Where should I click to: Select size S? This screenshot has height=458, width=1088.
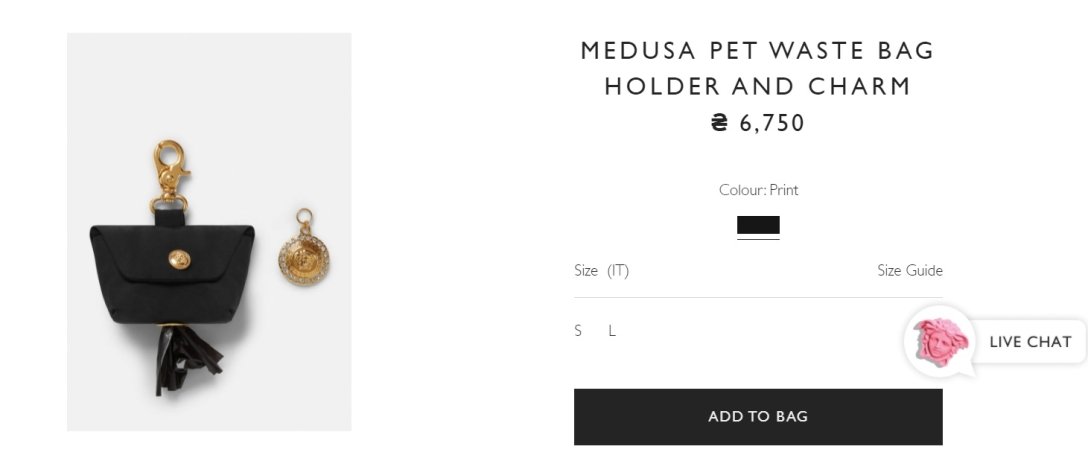[x=578, y=331]
